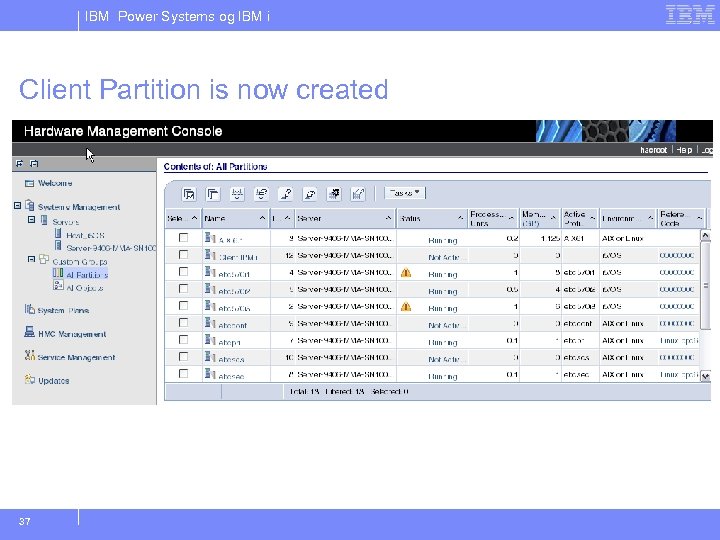Click the sort arrow in the Select column header
The image size is (720, 540).
pos(194,218)
